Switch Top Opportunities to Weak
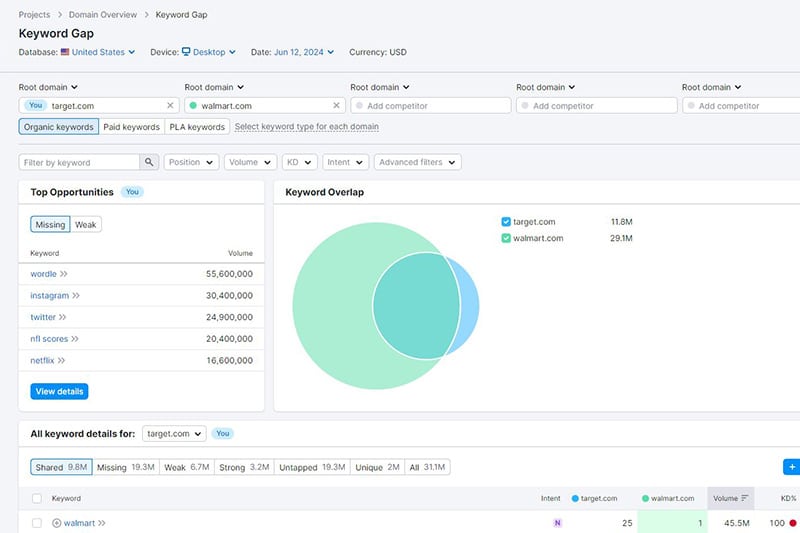The image size is (800, 533). (86, 224)
